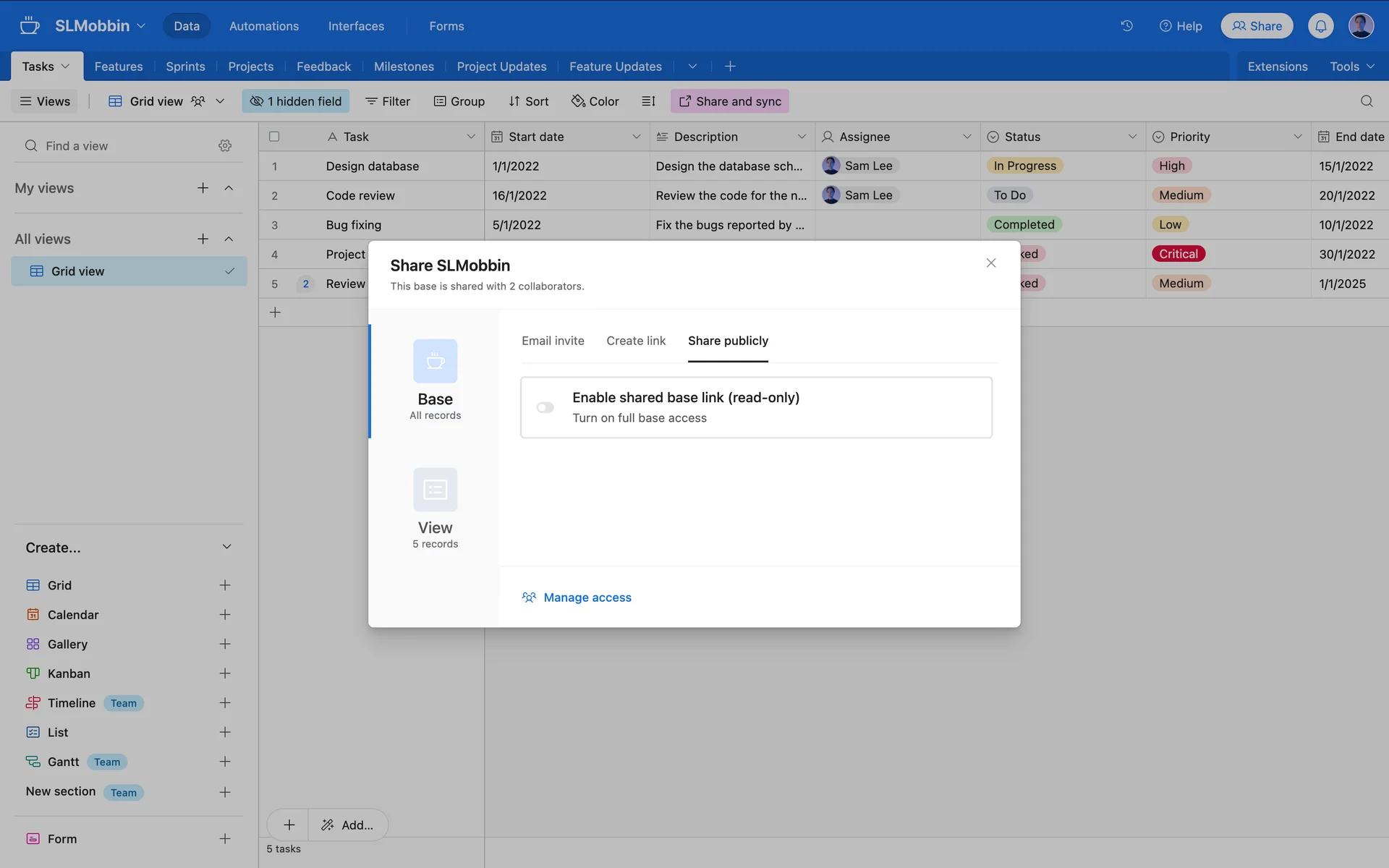Open the Color toolbar option
Screen dimensions: 1389x868
(595, 101)
